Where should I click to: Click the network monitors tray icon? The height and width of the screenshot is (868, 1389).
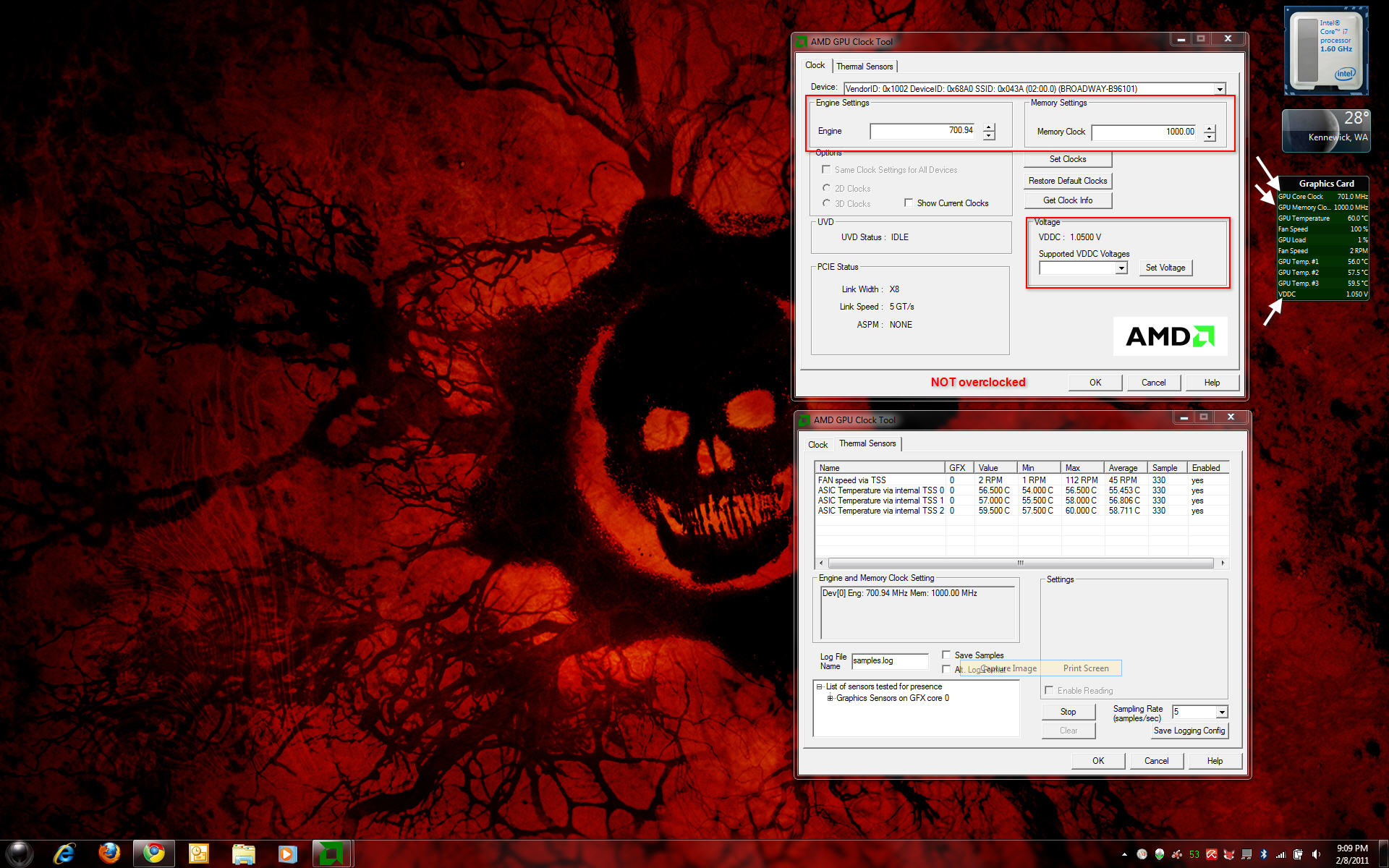click(1246, 854)
